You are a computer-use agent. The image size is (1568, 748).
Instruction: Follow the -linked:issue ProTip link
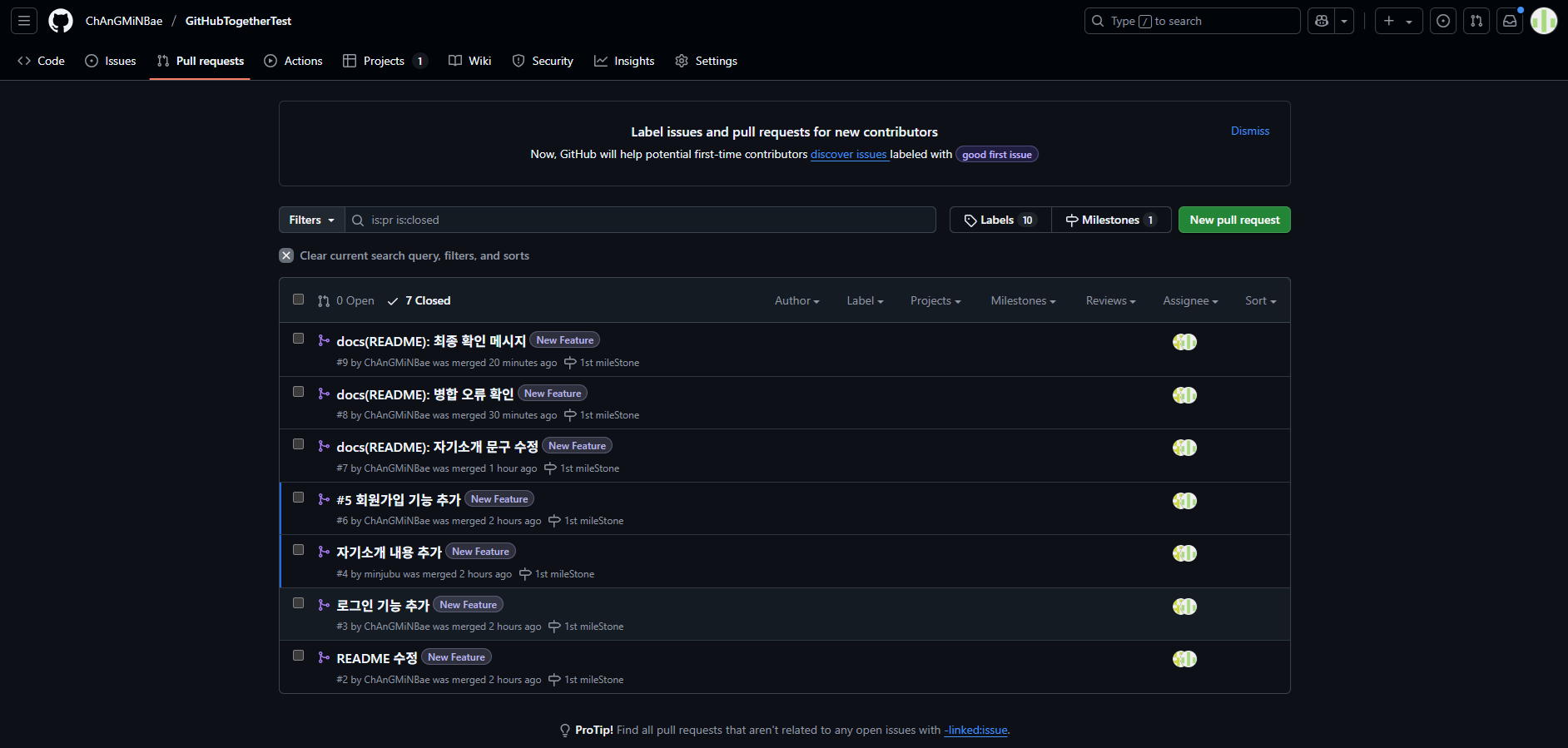pos(975,731)
